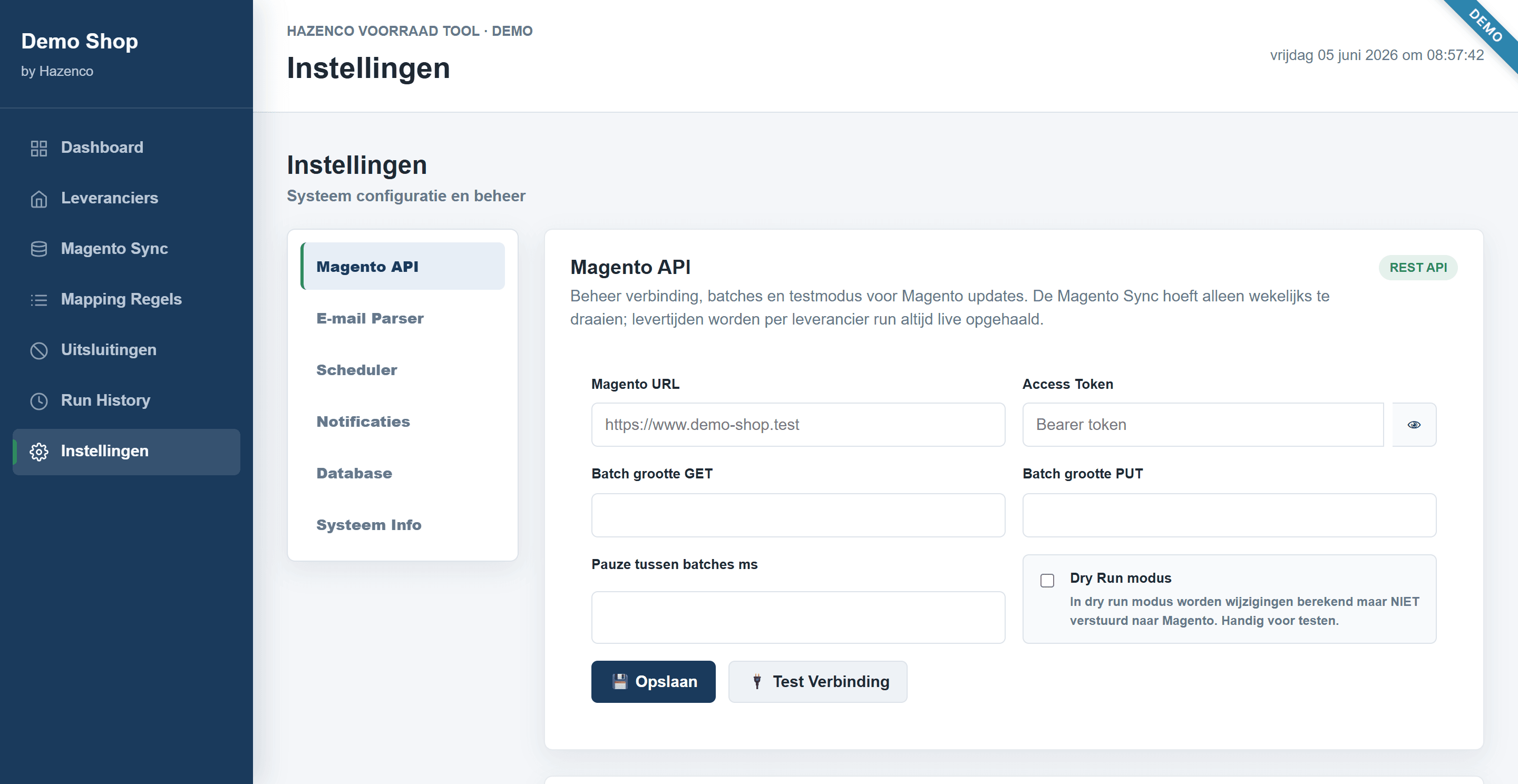Click the 'by Hazenco' text
This screenshot has width=1518, height=784.
point(57,71)
